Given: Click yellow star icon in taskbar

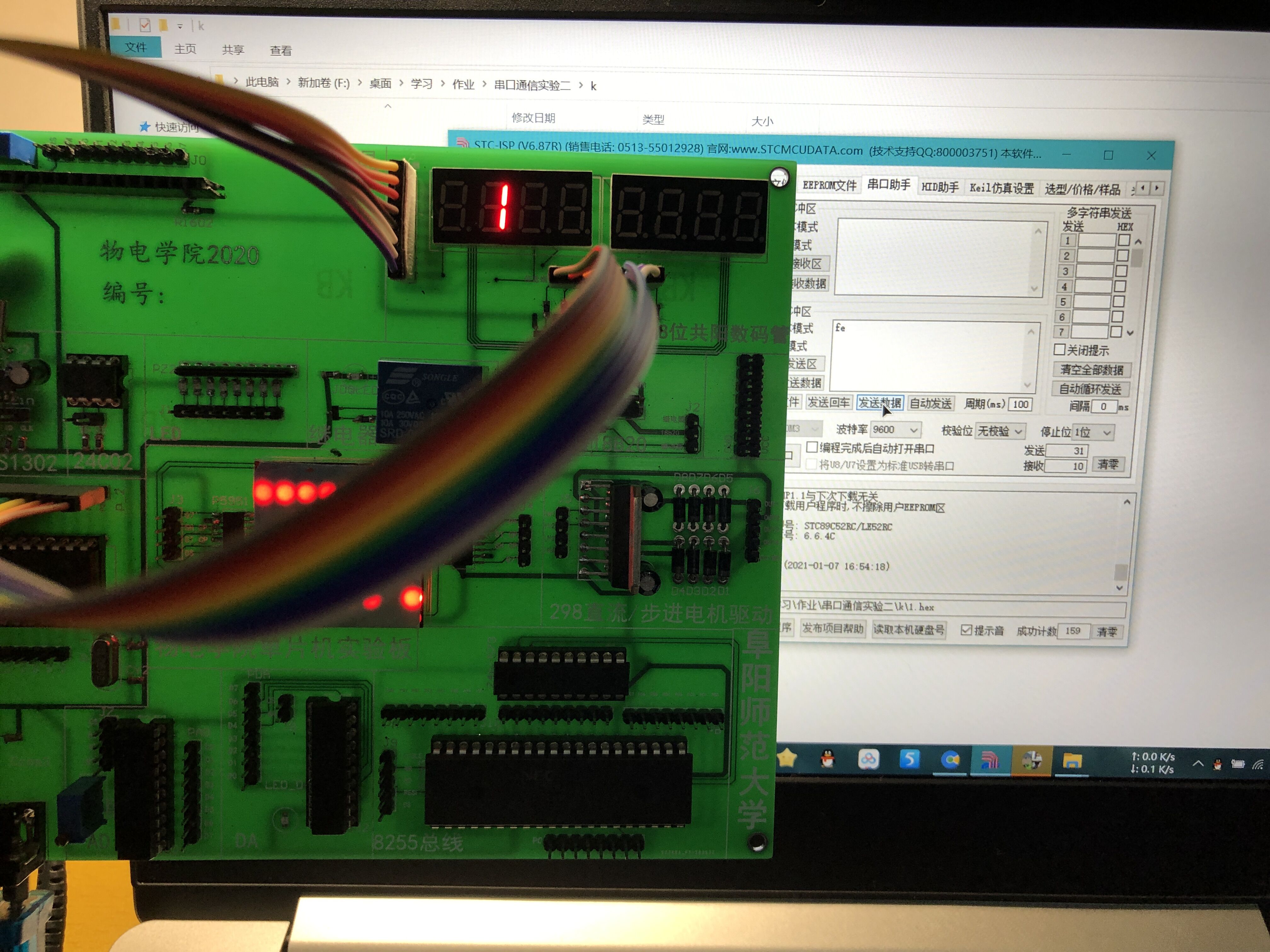Looking at the screenshot, I should click(787, 759).
